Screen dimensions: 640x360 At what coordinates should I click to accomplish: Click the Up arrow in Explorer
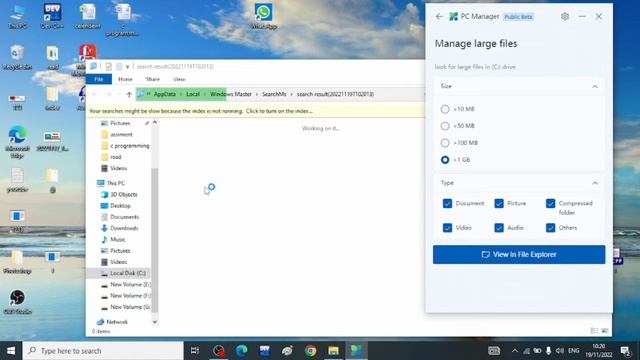click(x=129, y=95)
